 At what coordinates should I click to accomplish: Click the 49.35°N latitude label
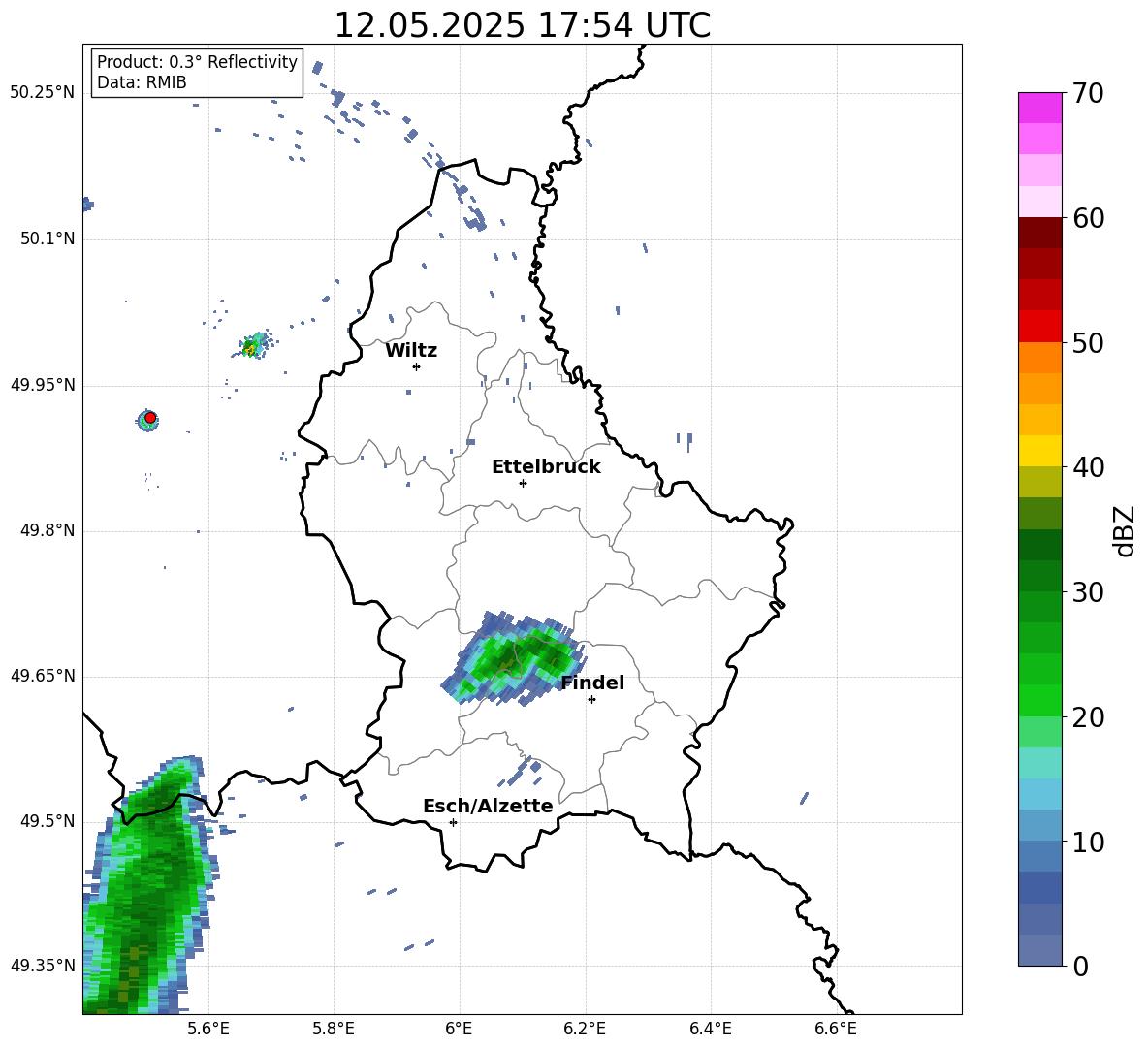pyautogui.click(x=43, y=966)
